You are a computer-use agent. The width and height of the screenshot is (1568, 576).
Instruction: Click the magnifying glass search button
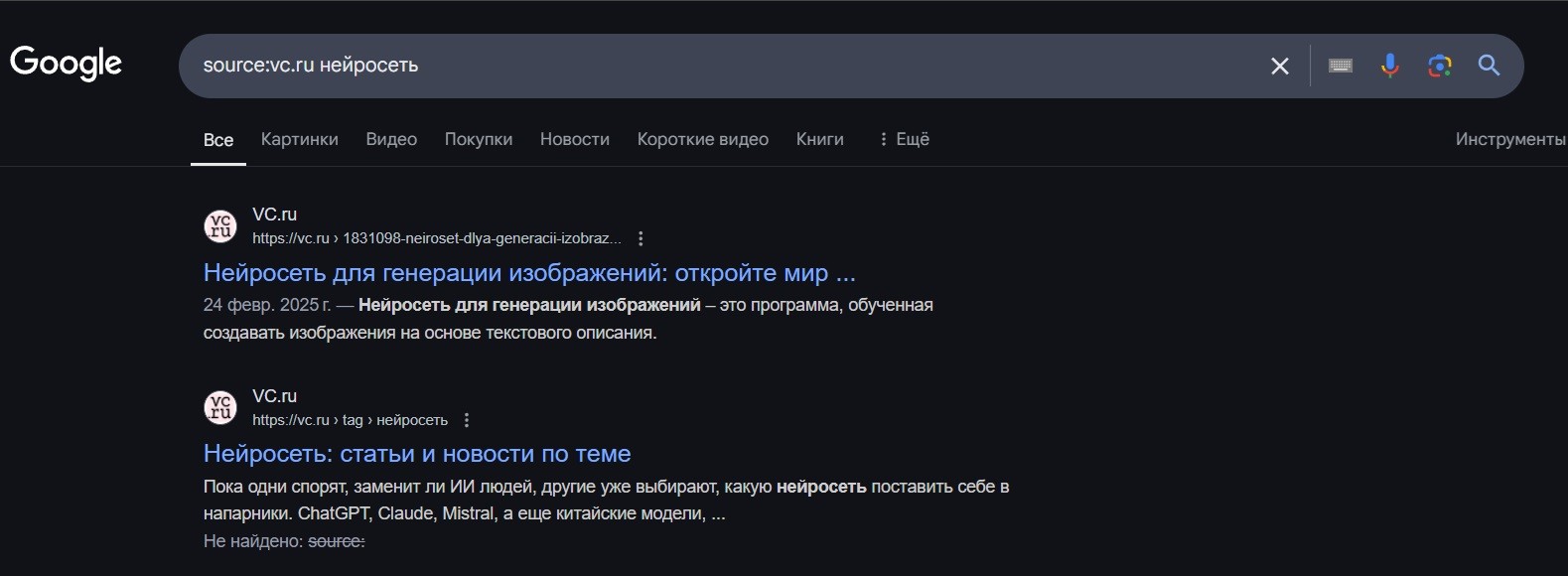click(x=1489, y=66)
